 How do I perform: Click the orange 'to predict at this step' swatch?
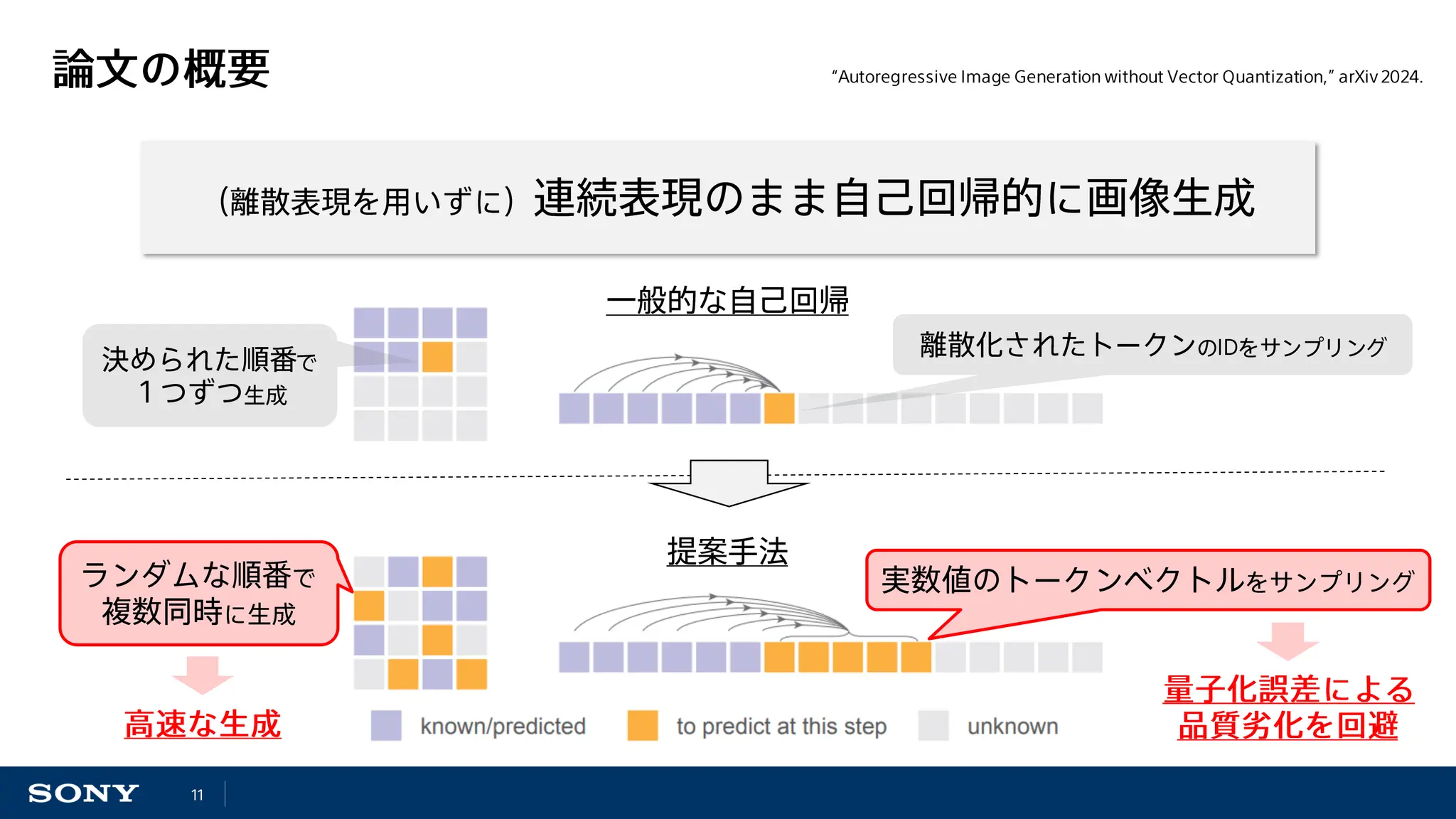pyautogui.click(x=643, y=726)
